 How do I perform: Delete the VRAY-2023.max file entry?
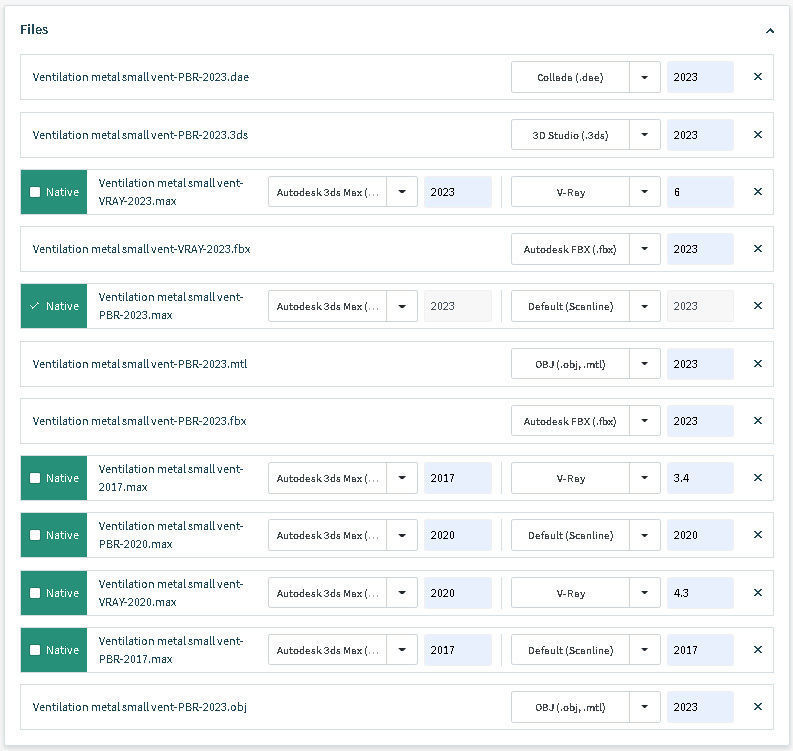(x=757, y=192)
